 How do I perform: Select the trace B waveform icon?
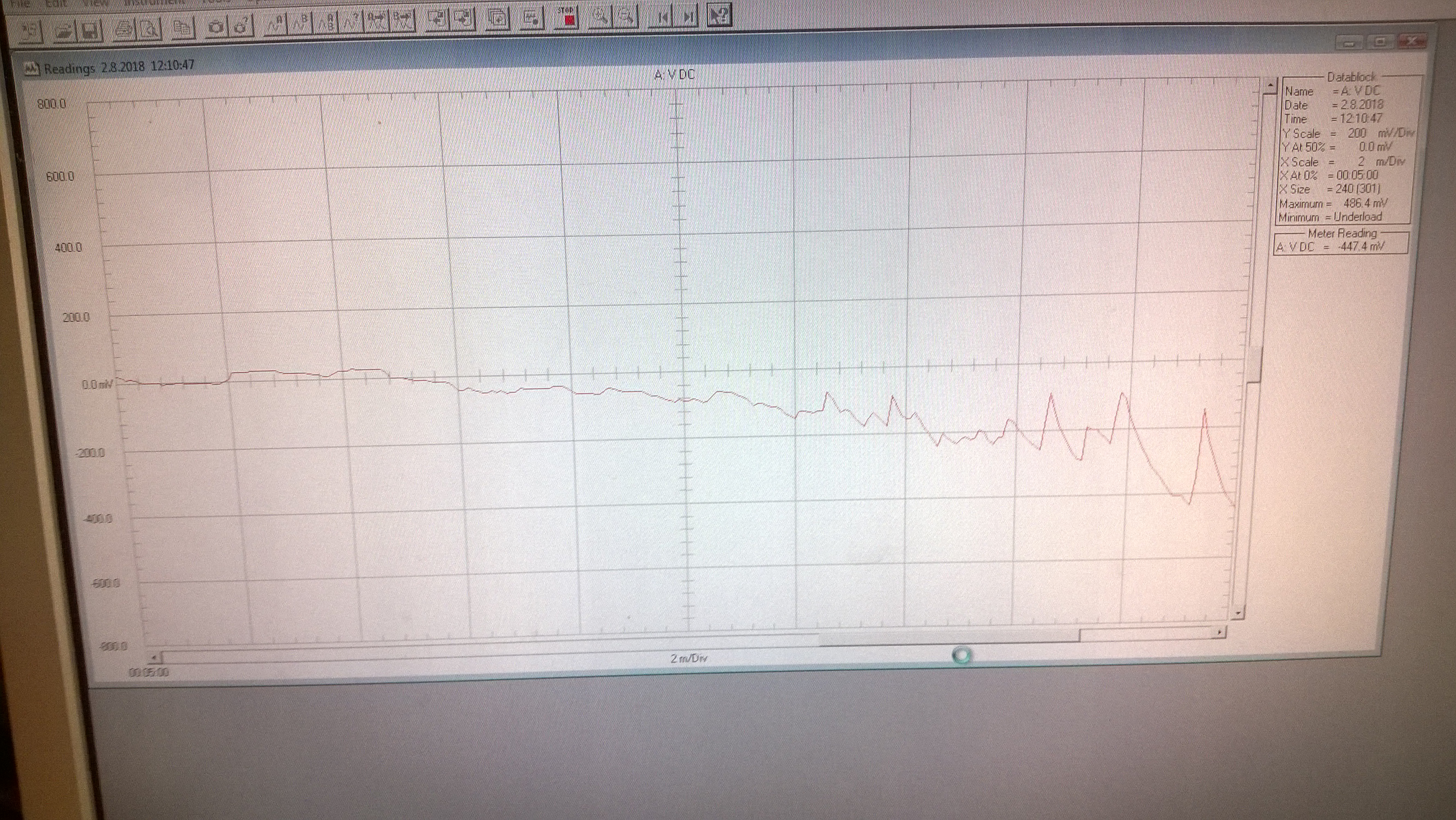coord(300,23)
